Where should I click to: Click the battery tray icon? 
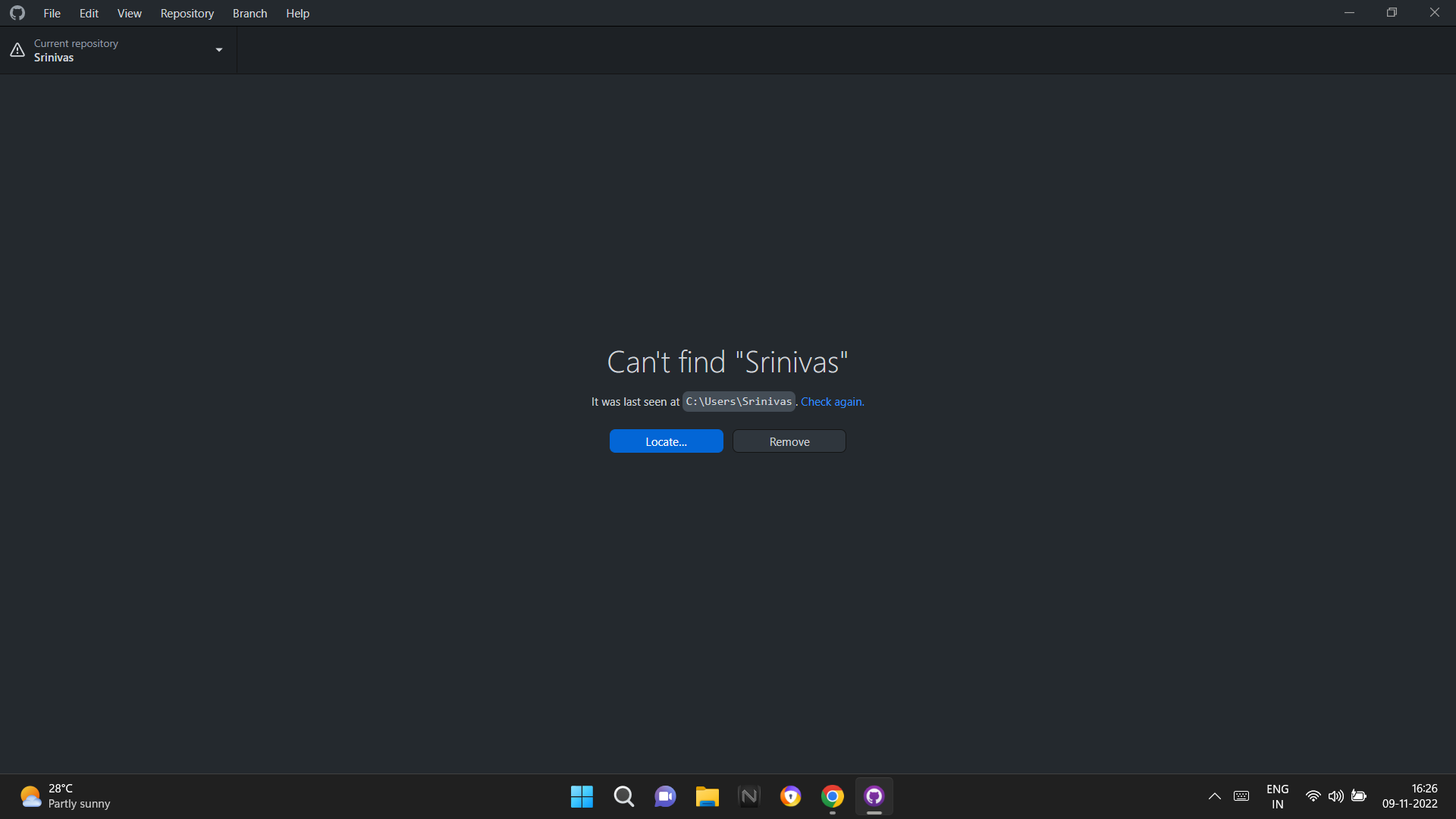pyautogui.click(x=1359, y=796)
